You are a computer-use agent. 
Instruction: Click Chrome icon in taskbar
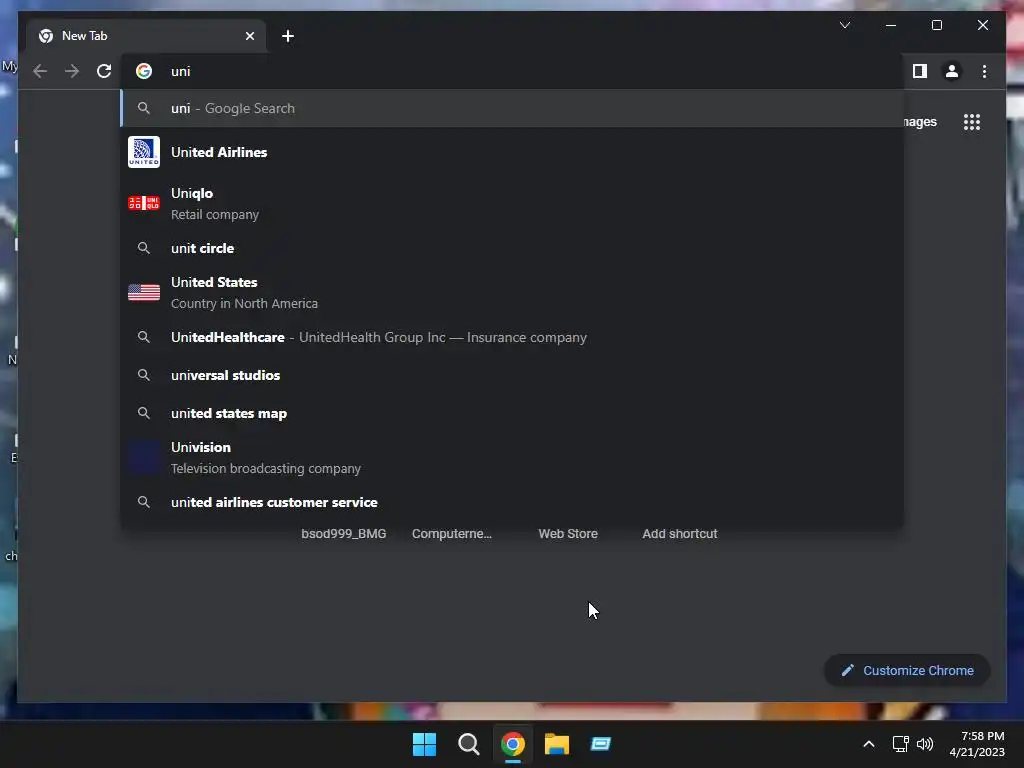(513, 744)
